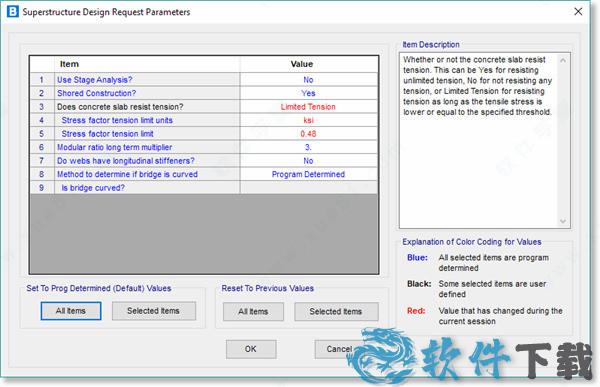Click 'All Items' under Set To Prog Determined

click(x=71, y=311)
